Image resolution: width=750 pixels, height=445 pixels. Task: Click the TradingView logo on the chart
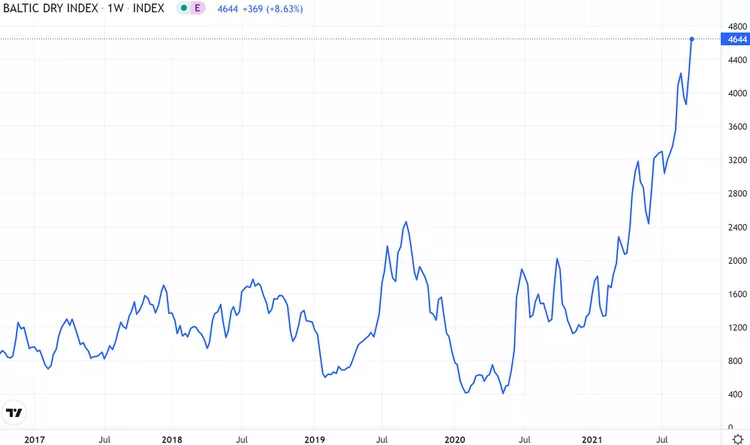(x=14, y=412)
